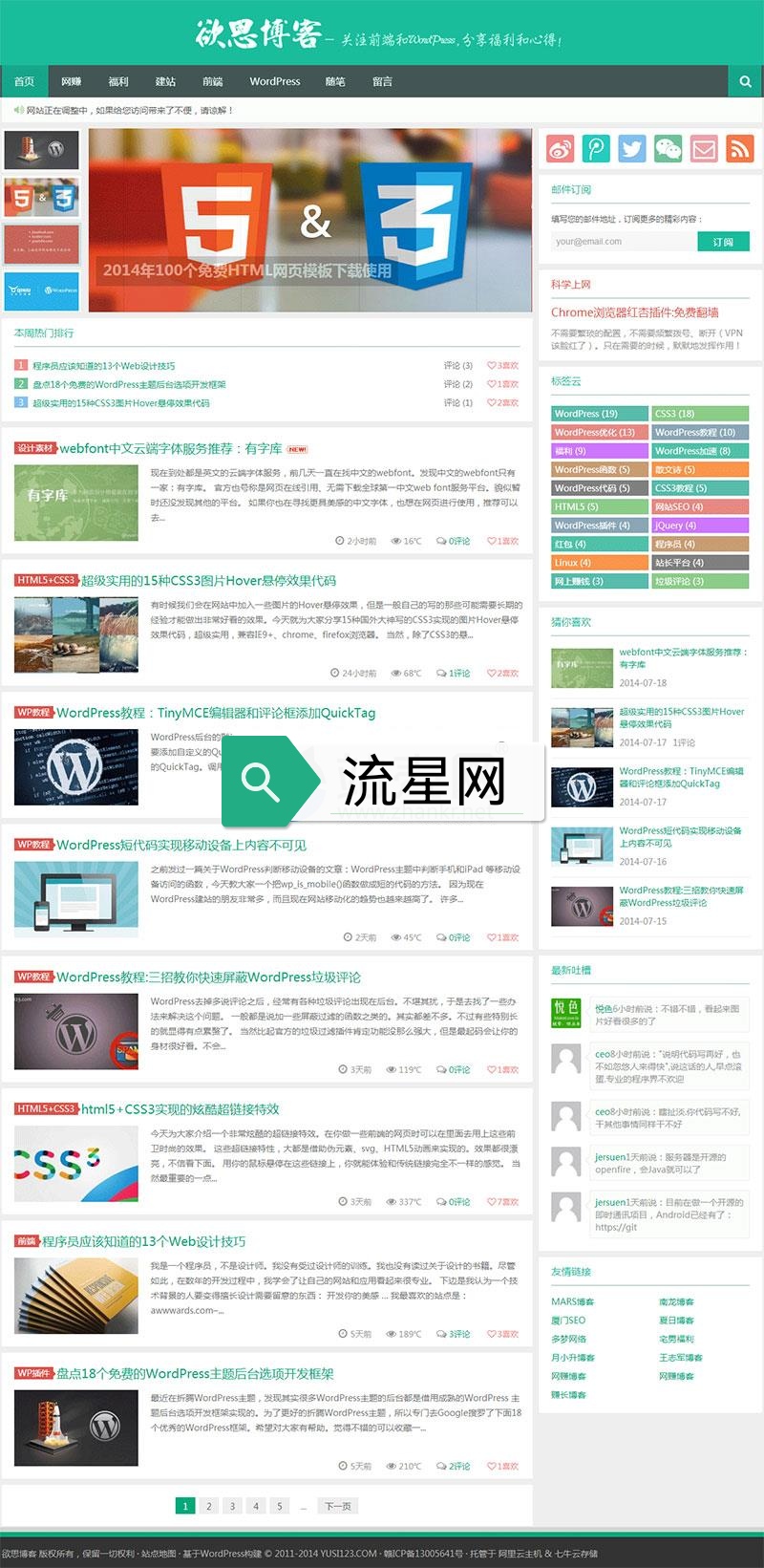Select the CSS3 (18) tag

click(x=700, y=414)
